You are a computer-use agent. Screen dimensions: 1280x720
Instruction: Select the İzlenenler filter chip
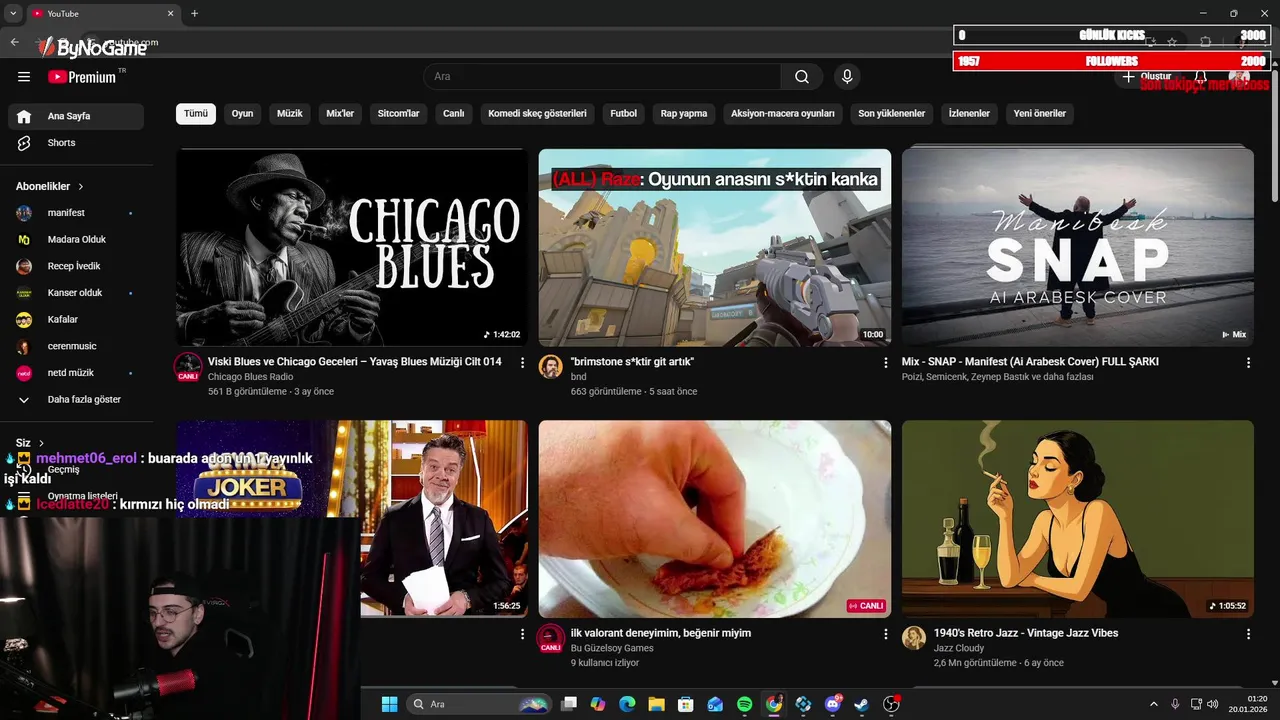(969, 114)
